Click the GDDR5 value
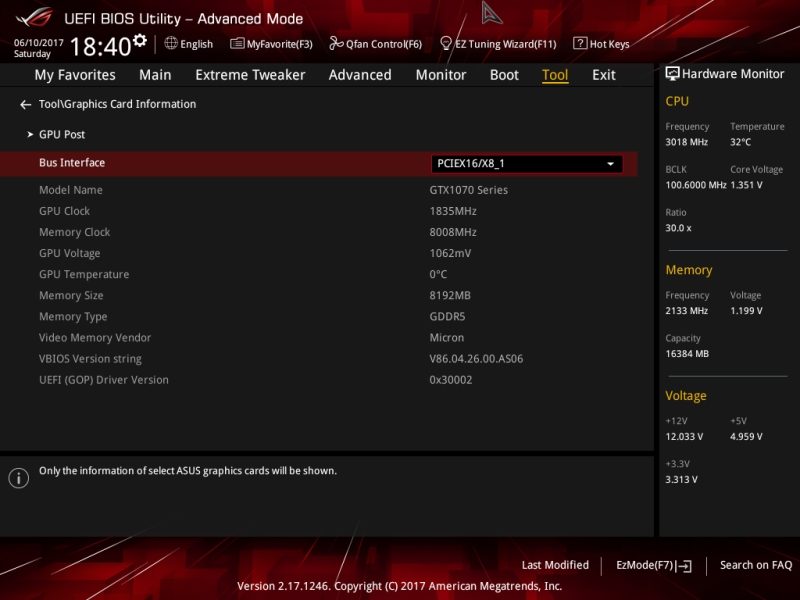Screen dimensions: 800x600 [x=447, y=316]
